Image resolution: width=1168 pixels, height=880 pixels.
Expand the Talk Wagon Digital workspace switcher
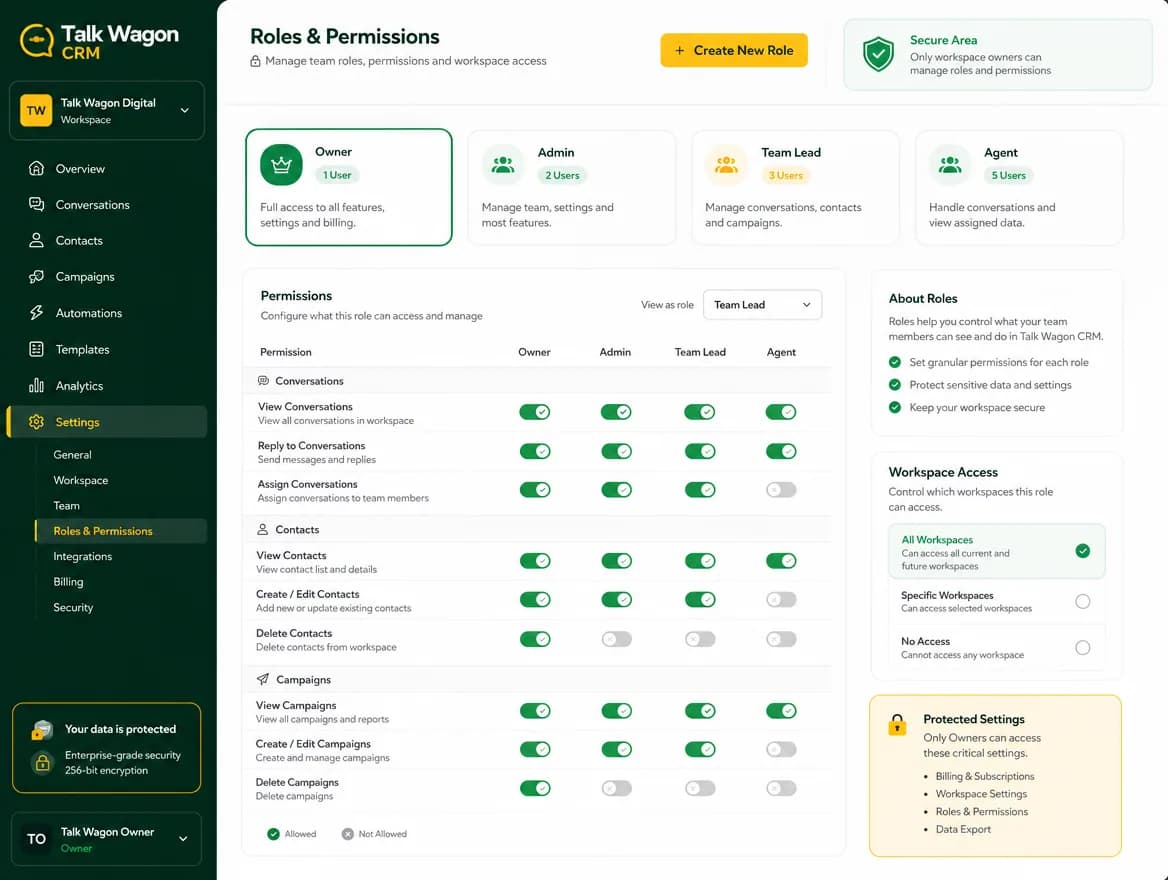[107, 110]
